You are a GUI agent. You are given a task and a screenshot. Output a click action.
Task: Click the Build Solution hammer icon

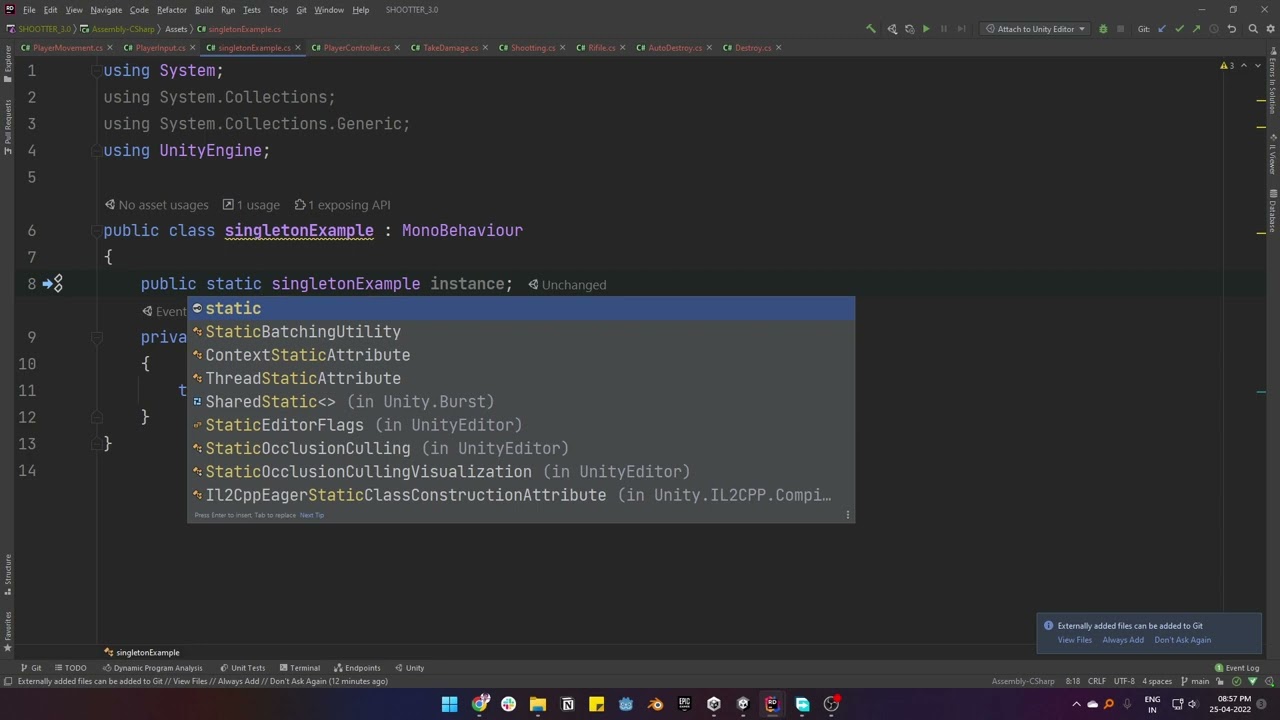870,29
